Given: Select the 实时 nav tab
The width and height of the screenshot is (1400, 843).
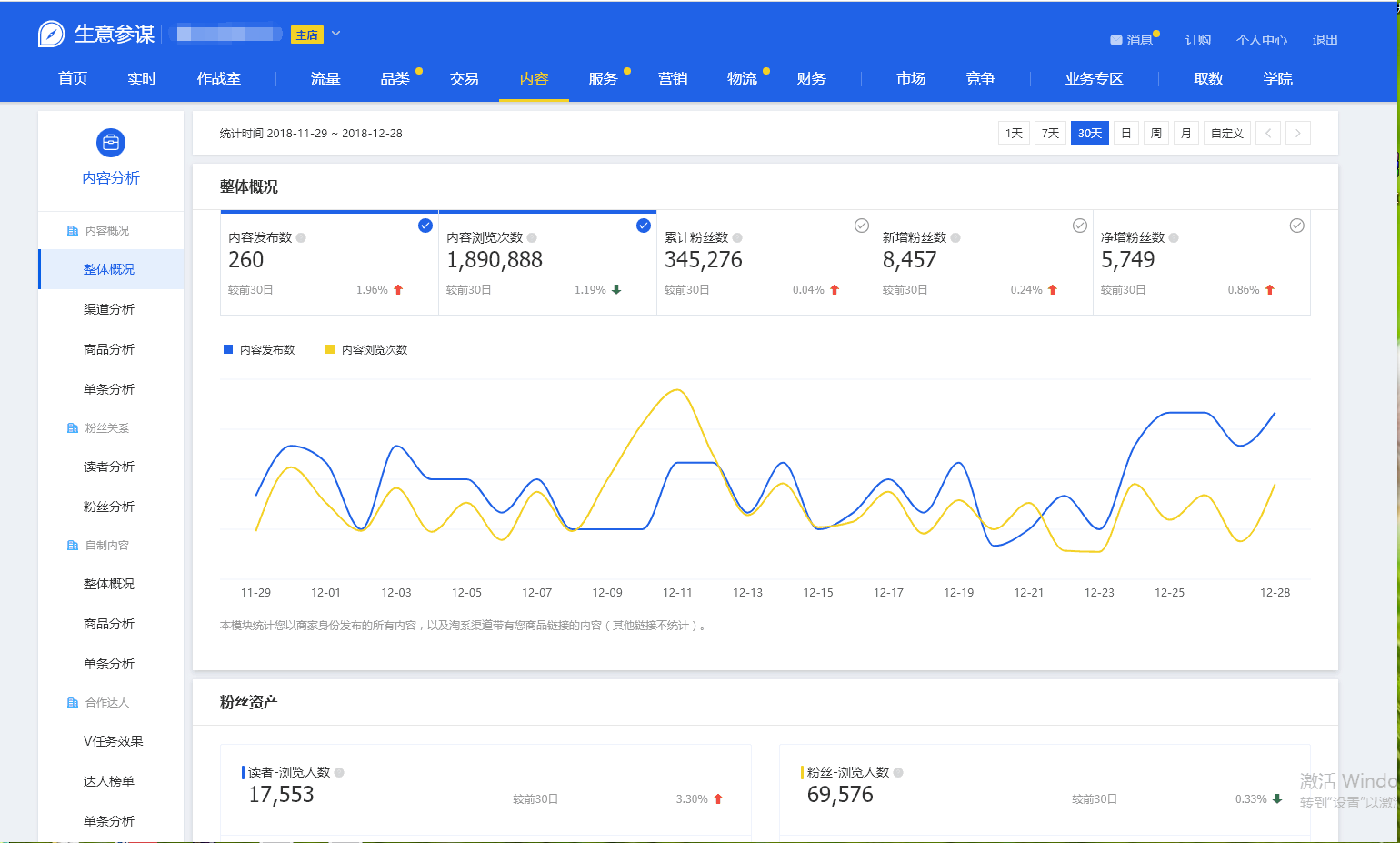Looking at the screenshot, I should point(142,79).
